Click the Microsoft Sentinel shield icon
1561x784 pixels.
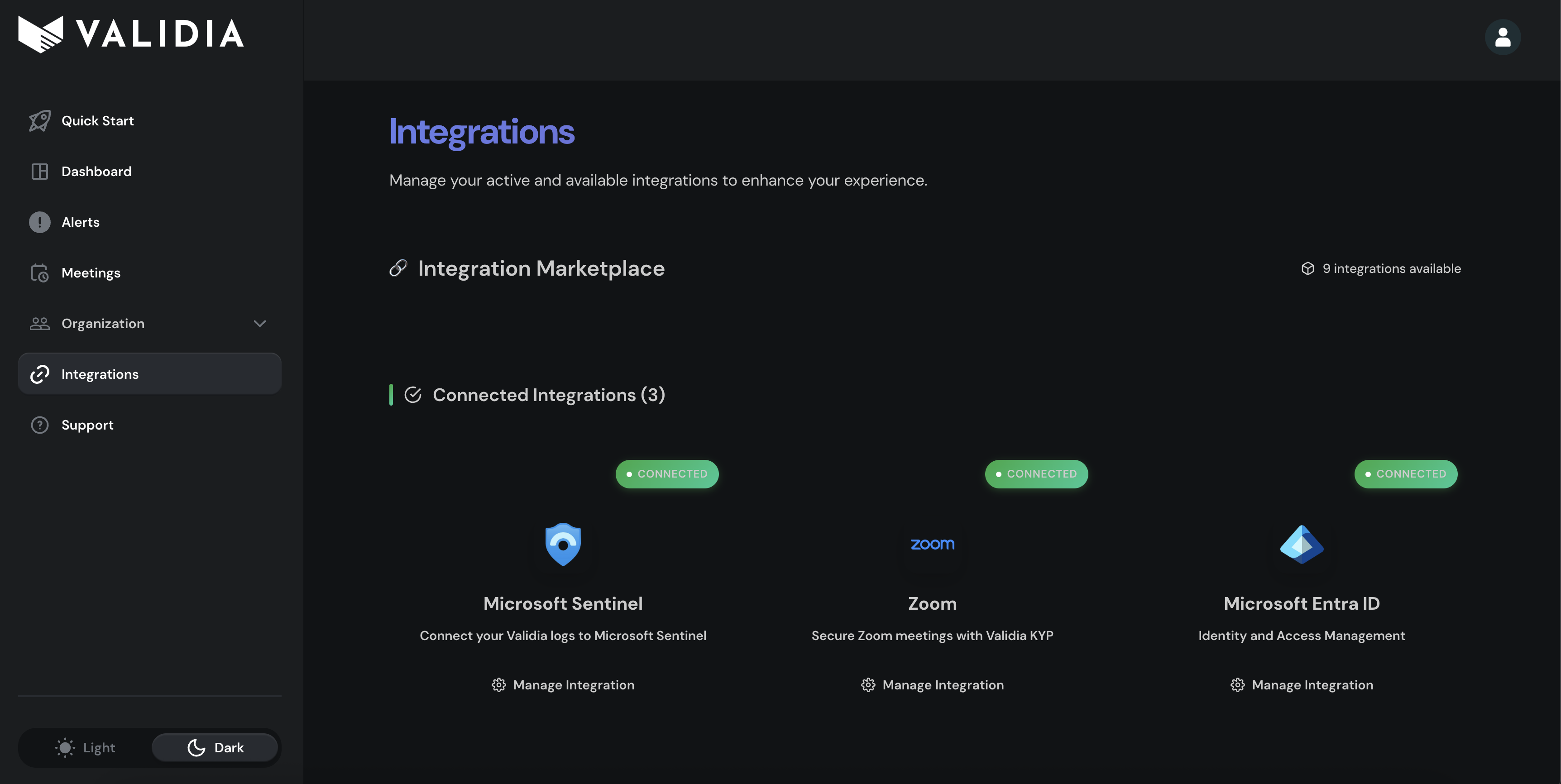pos(563,544)
